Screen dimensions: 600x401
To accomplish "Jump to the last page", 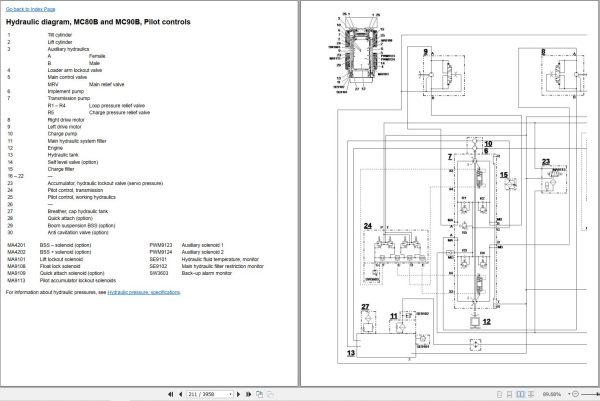I will pyautogui.click(x=248, y=394).
